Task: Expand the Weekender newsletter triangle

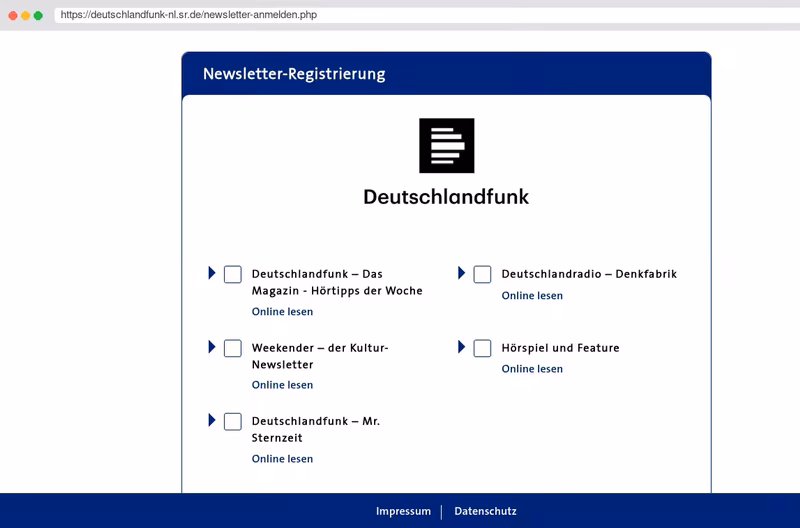Action: [212, 347]
